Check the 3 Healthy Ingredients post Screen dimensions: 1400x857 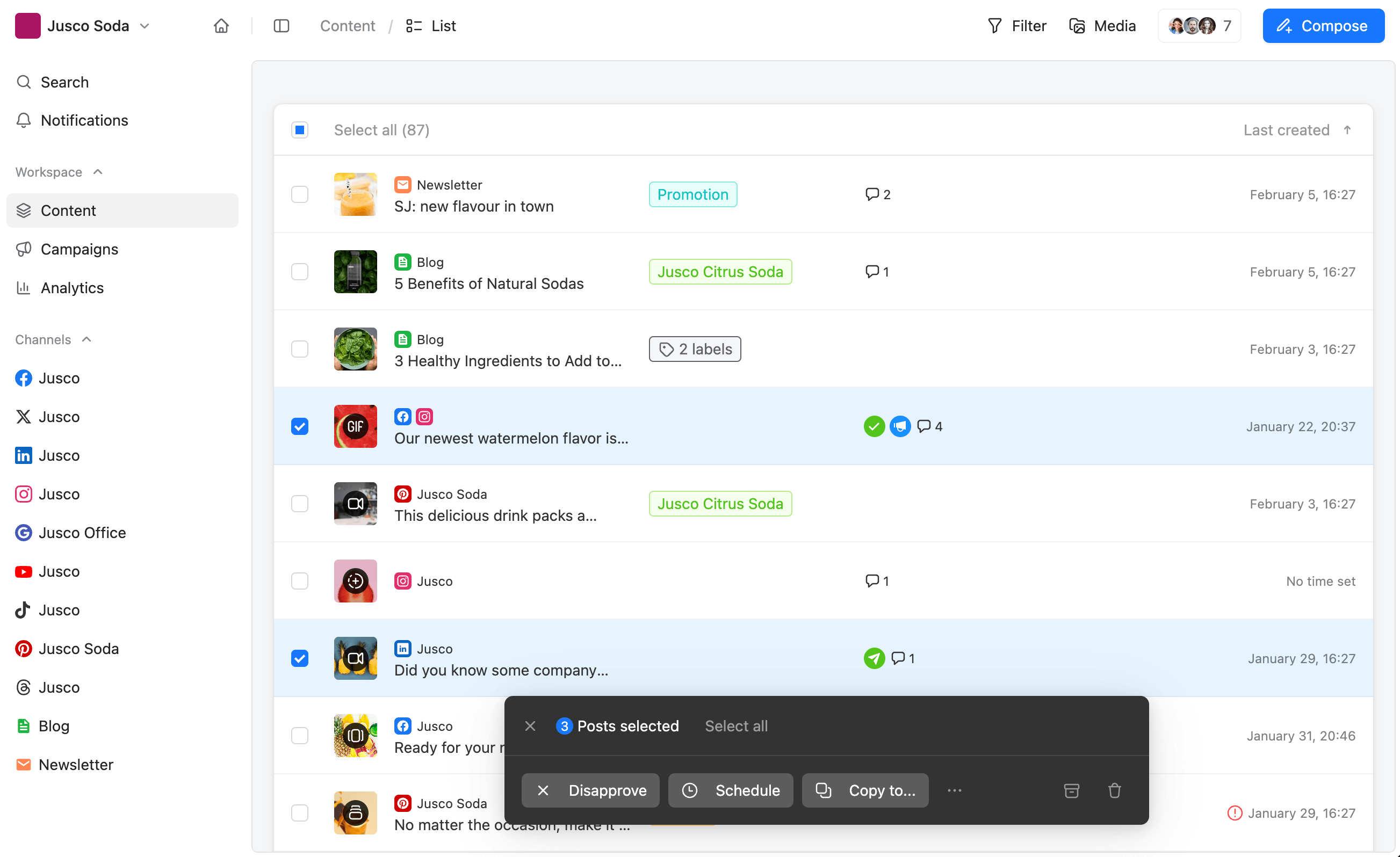(x=299, y=348)
